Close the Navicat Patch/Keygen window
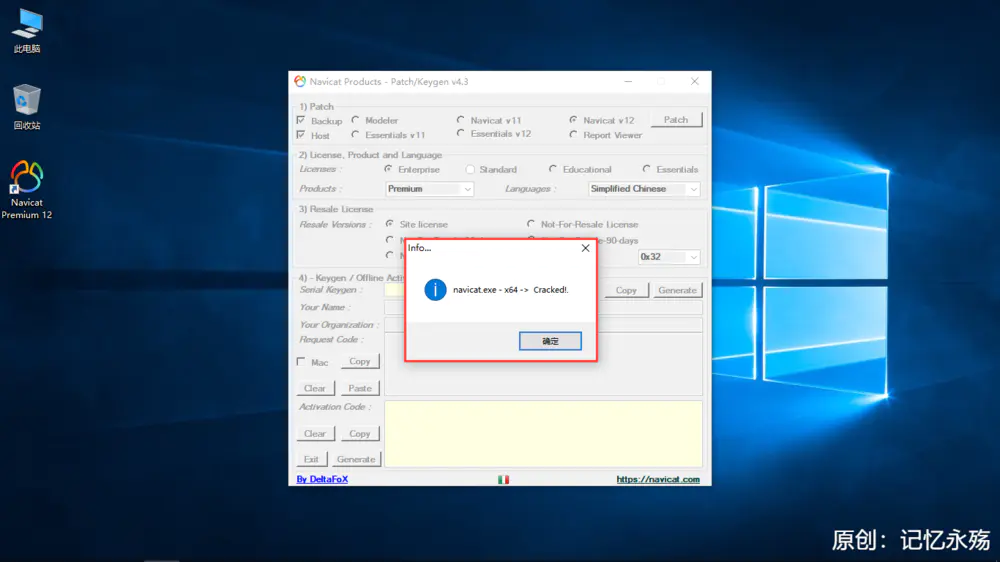 coord(695,82)
